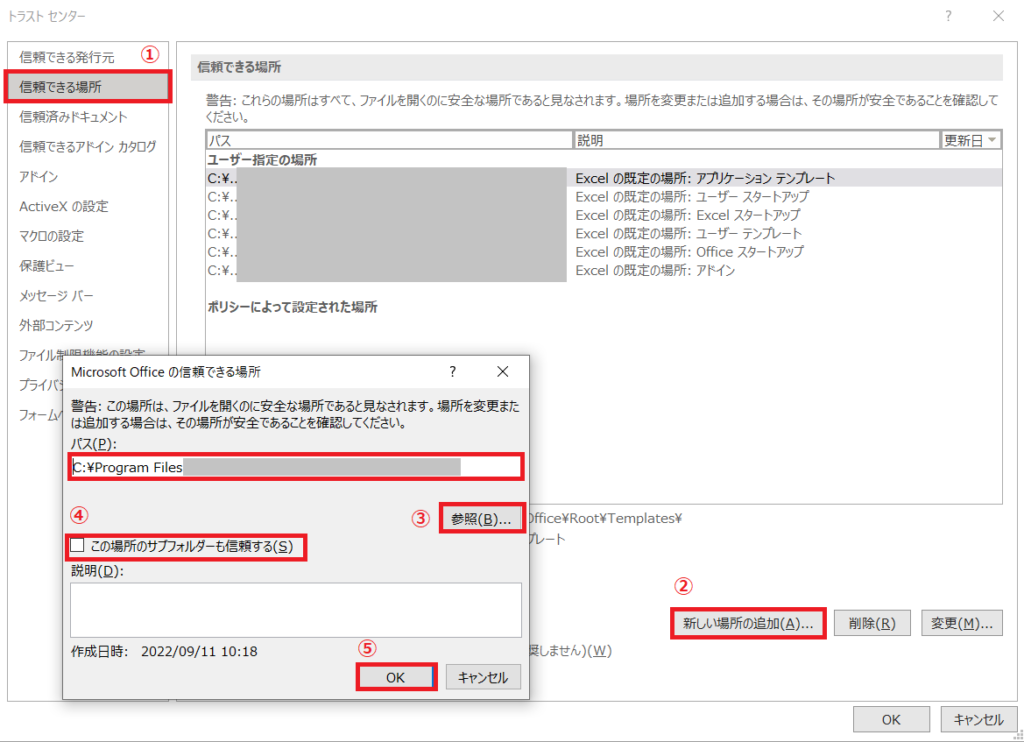Click the help ? icon in the small dialog
Screen dimensions: 1024x742
click(x=452, y=372)
